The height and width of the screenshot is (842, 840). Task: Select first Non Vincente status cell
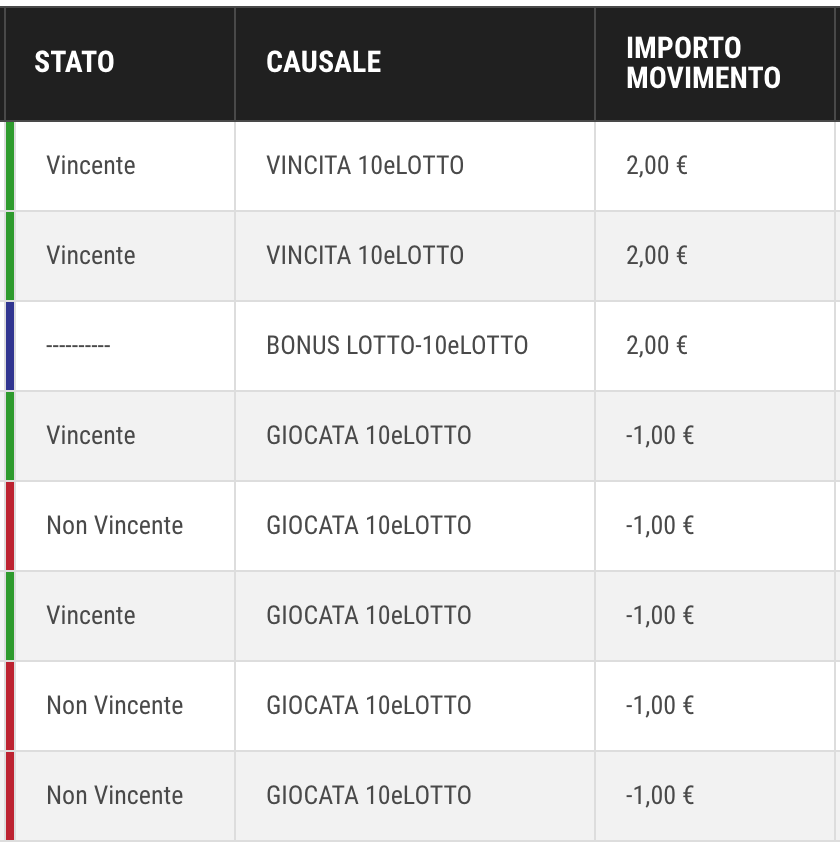pyautogui.click(x=114, y=526)
